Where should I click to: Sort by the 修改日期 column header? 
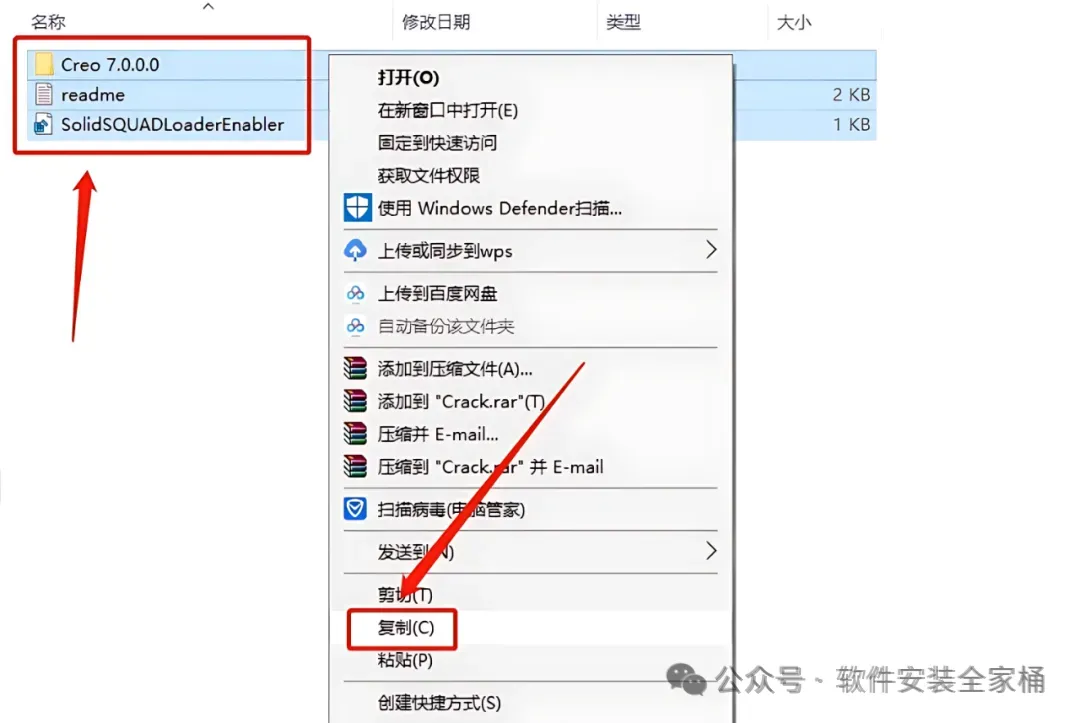[x=436, y=22]
